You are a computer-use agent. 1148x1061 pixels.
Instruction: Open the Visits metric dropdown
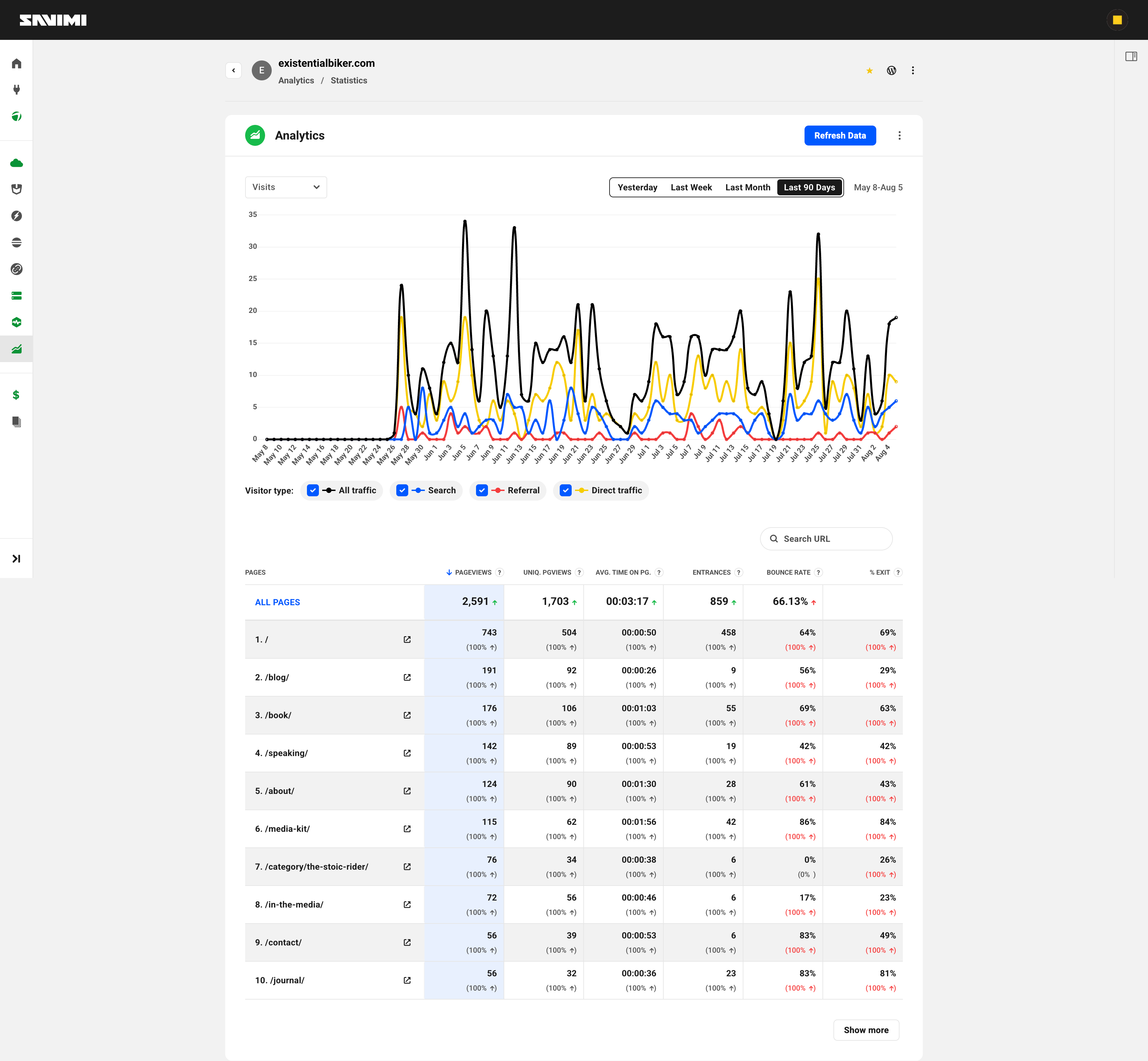pyautogui.click(x=286, y=187)
